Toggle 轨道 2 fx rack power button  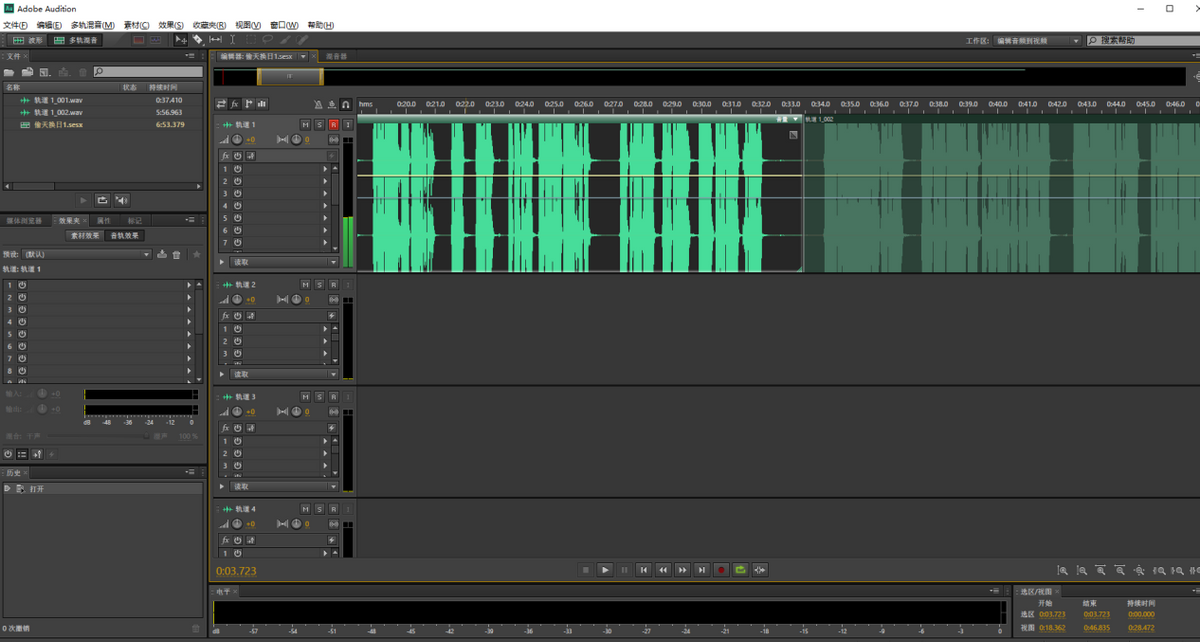coord(238,315)
